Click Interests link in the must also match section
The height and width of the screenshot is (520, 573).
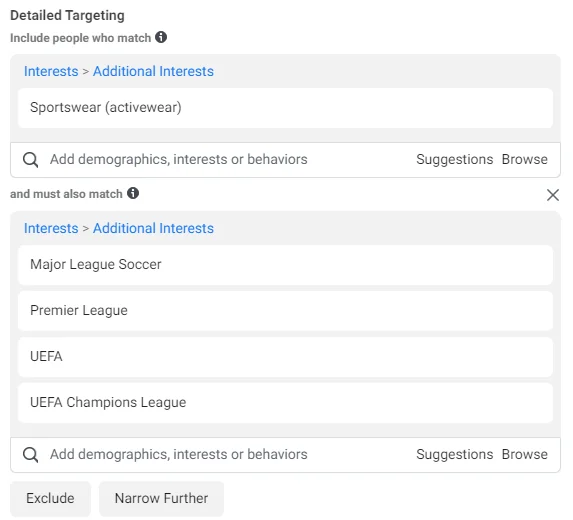coord(51,228)
